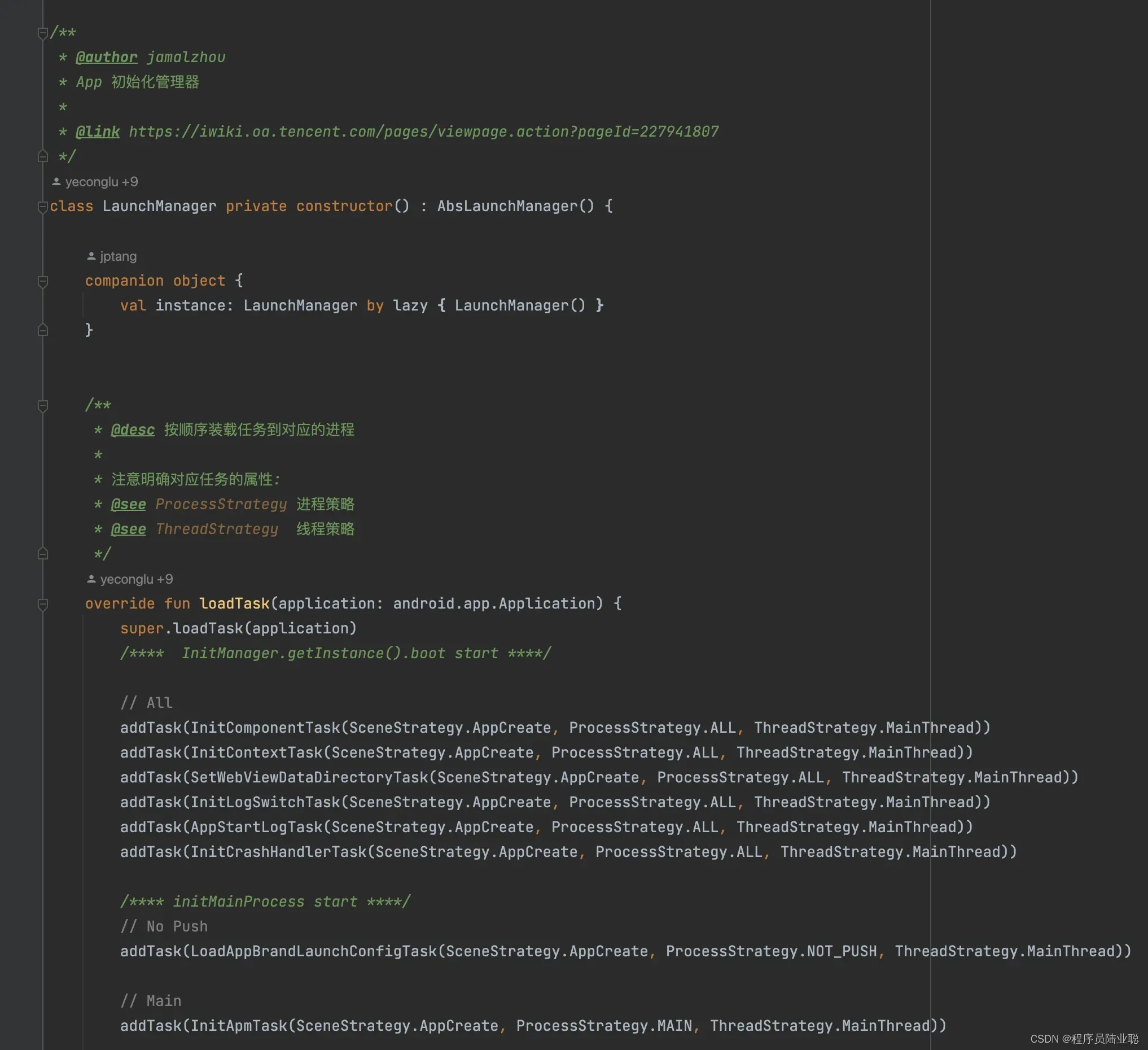Click the loadTask function name in override
The image size is (1148, 1050).
pyautogui.click(x=234, y=603)
